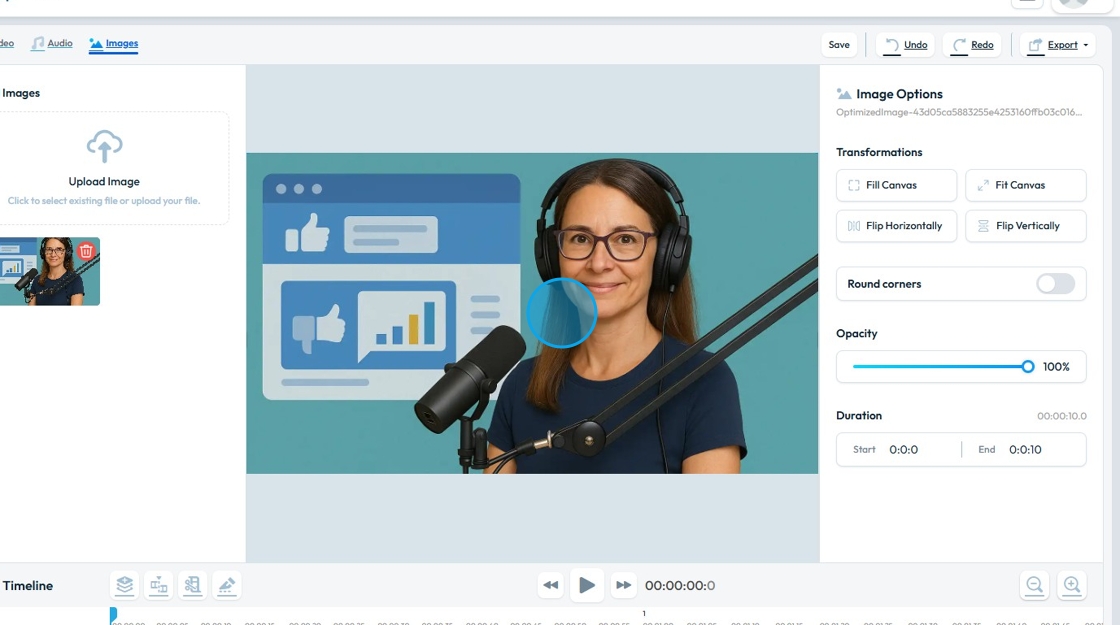Flip the image vertically
Viewport: 1120px width, 625px height.
[1026, 226]
